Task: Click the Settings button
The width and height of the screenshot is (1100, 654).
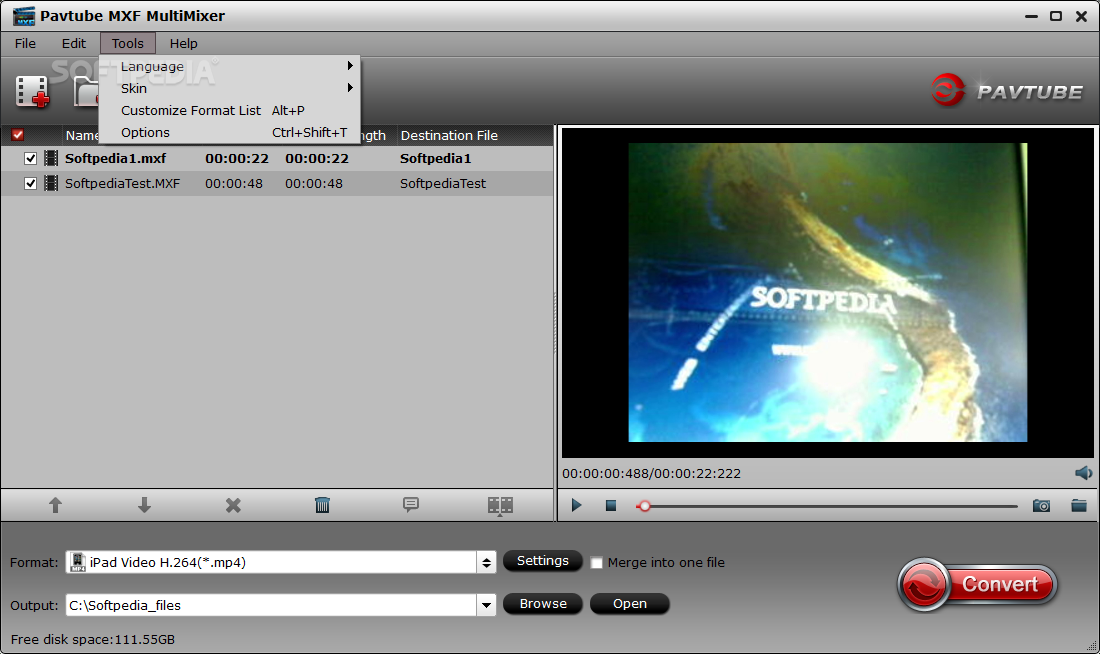Action: tap(543, 561)
